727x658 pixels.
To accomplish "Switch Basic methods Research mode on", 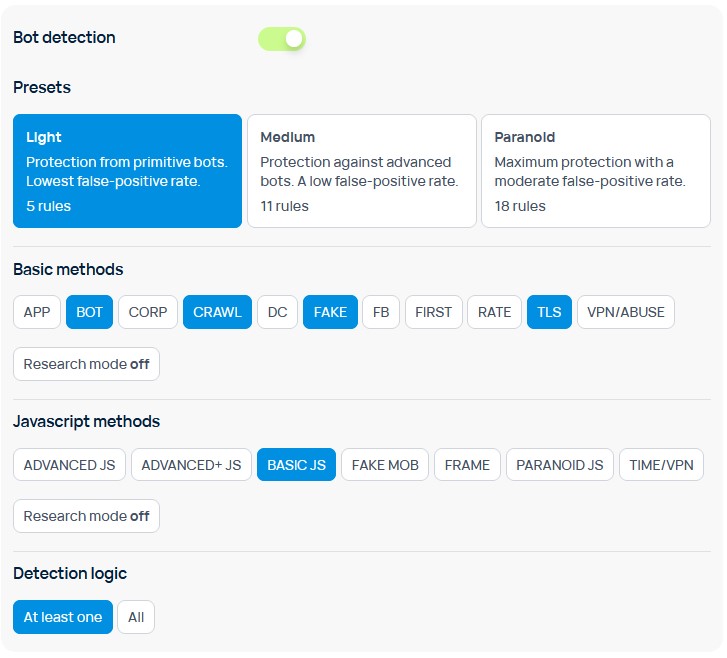I will [86, 364].
